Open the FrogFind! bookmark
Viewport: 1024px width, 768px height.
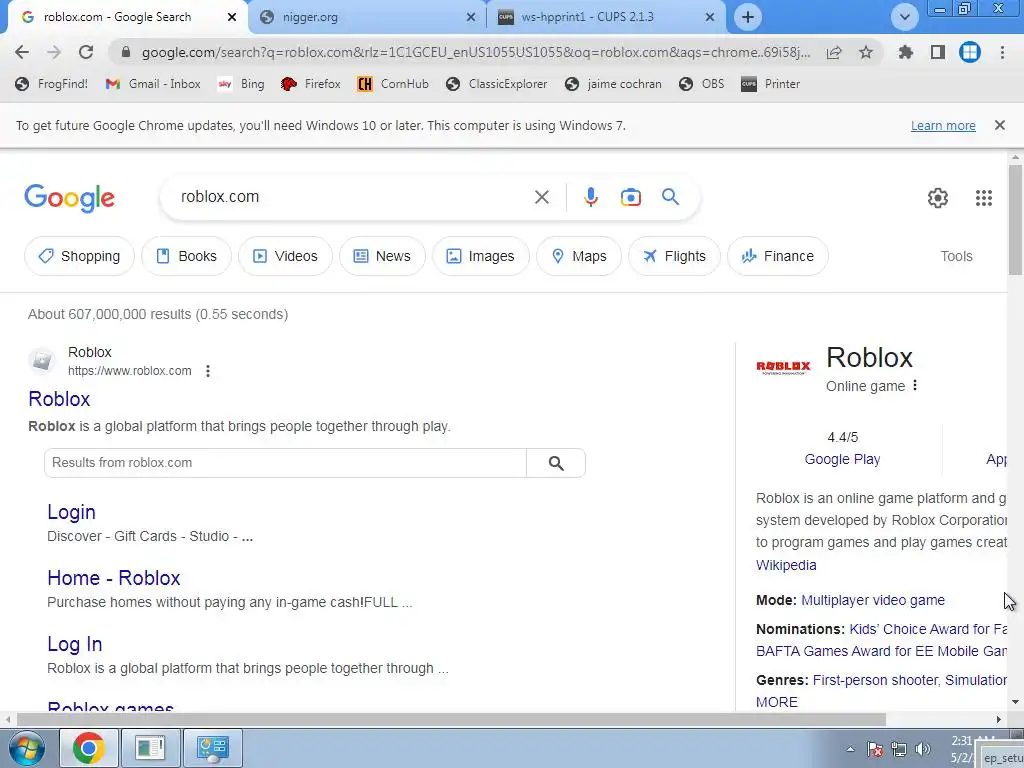coord(52,84)
